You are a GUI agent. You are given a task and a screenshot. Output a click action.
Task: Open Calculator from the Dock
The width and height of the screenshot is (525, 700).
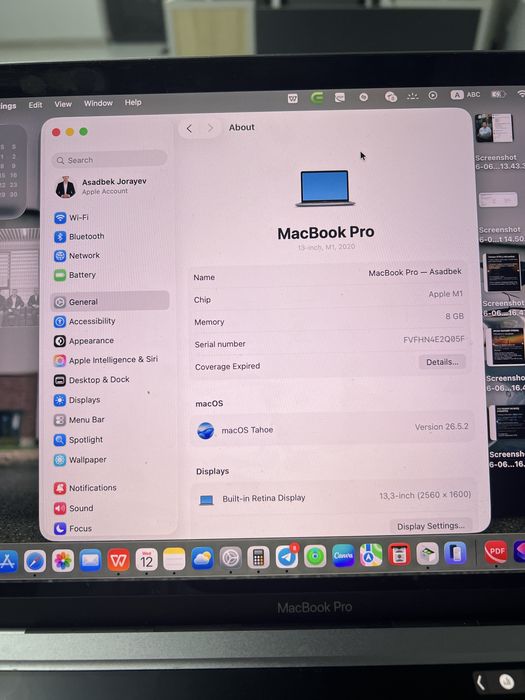coord(258,558)
